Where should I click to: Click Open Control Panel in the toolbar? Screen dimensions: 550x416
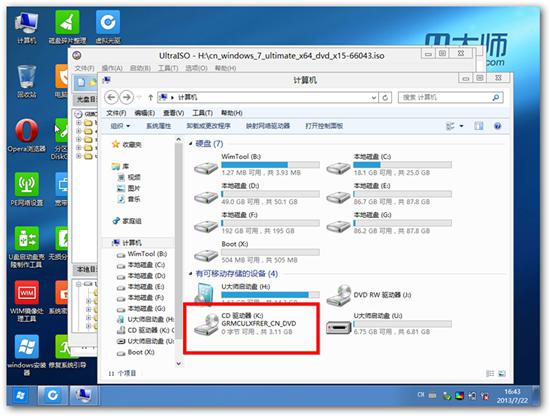click(x=324, y=126)
